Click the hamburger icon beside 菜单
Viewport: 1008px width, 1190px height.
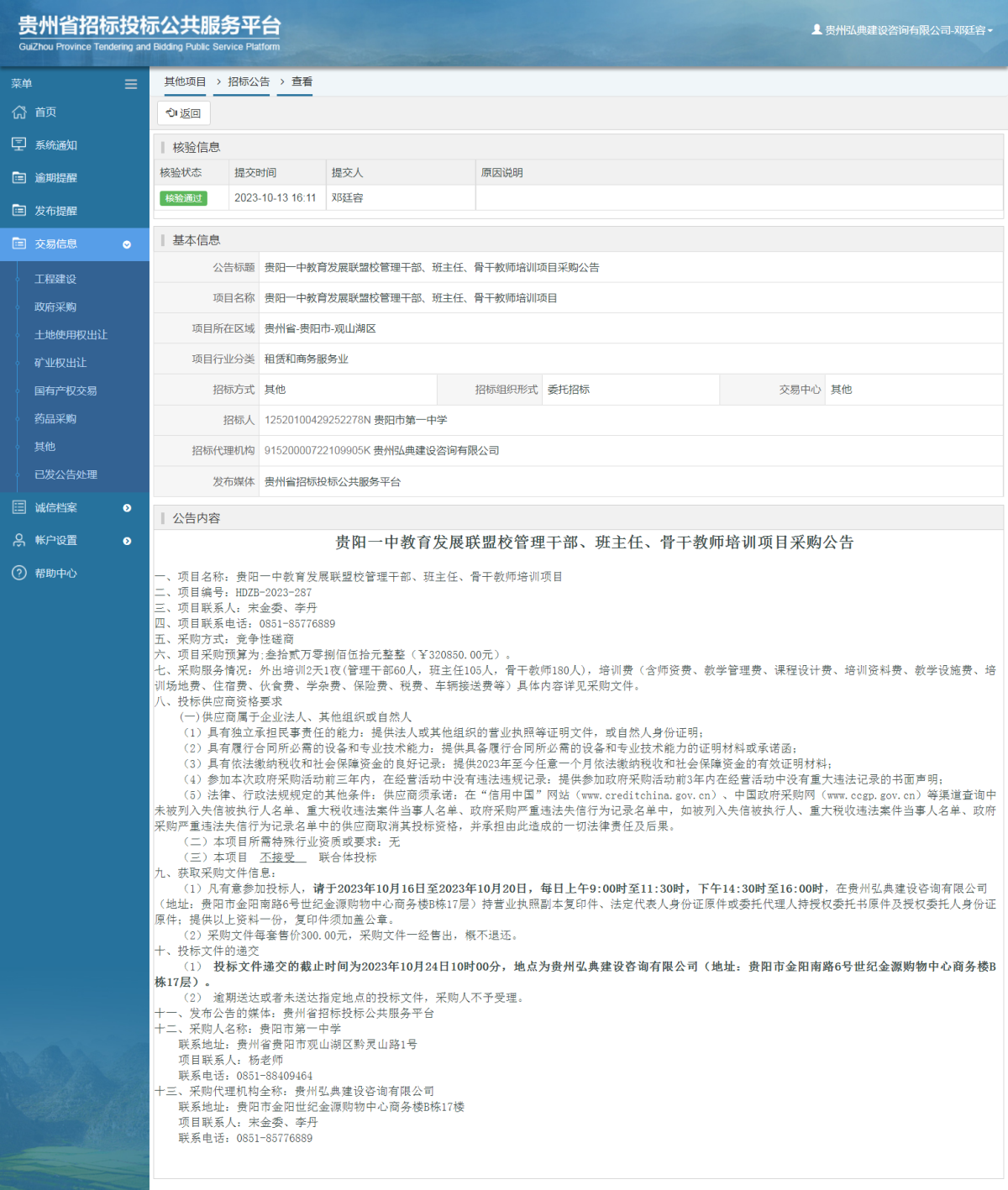131,84
